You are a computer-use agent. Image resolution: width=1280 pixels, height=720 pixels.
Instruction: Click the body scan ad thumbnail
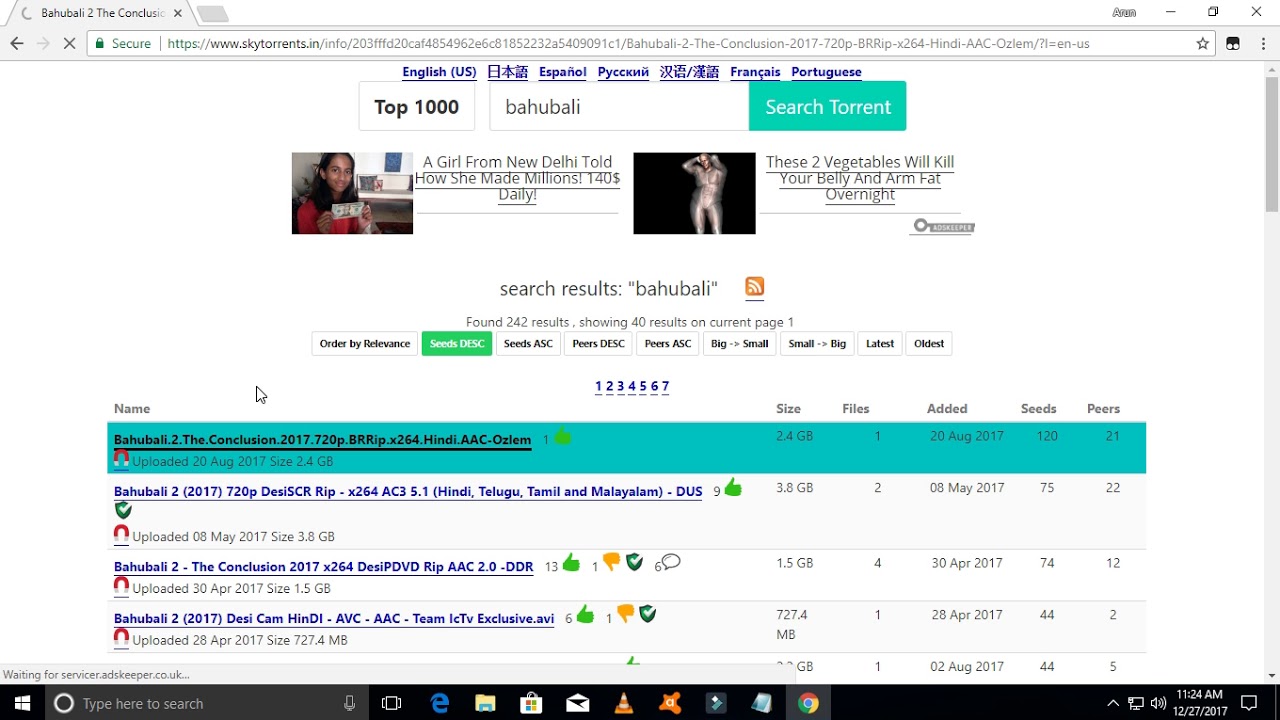(x=694, y=193)
